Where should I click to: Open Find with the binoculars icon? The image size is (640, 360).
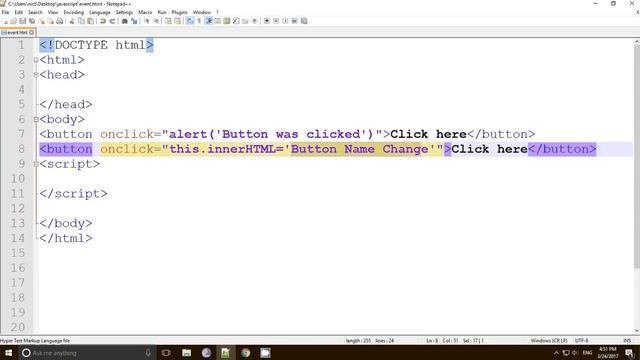[124, 21]
